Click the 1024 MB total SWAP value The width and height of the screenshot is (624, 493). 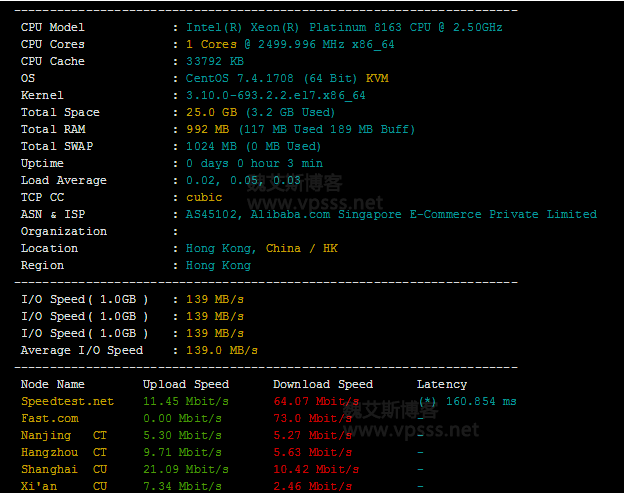coord(211,146)
